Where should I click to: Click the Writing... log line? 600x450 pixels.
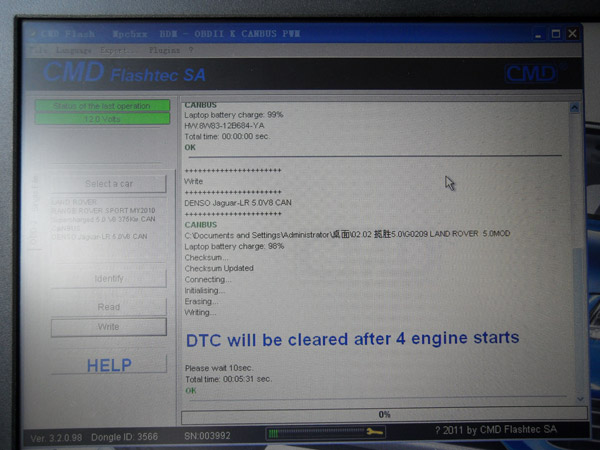click(200, 313)
